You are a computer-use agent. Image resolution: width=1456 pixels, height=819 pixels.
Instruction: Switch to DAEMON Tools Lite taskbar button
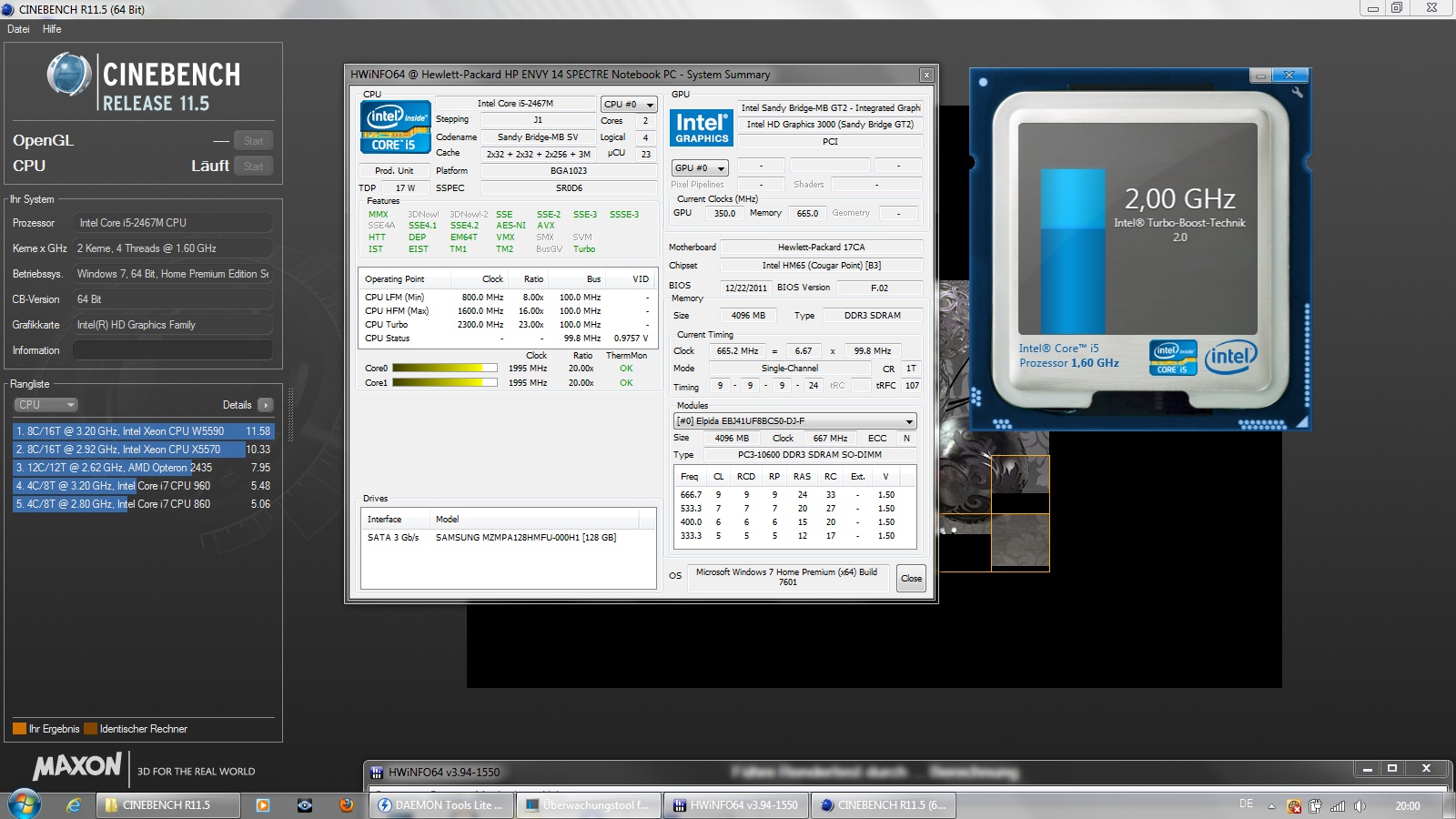pyautogui.click(x=442, y=805)
